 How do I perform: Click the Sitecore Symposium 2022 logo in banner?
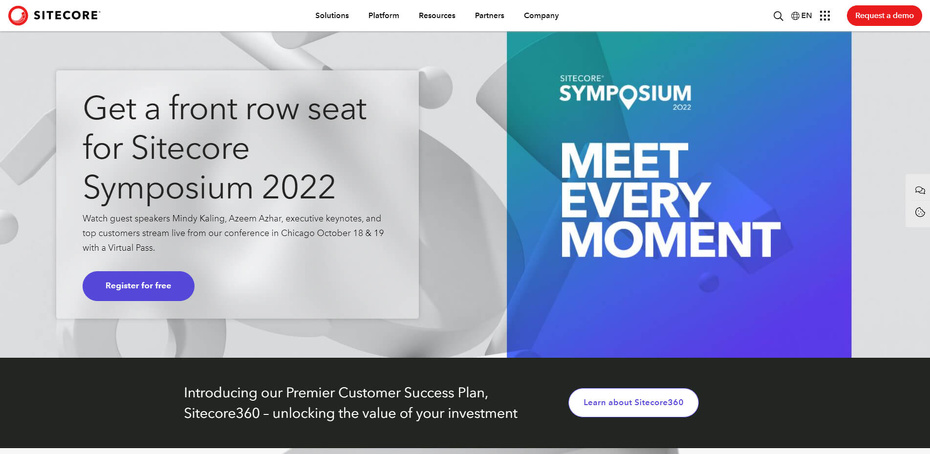point(625,93)
